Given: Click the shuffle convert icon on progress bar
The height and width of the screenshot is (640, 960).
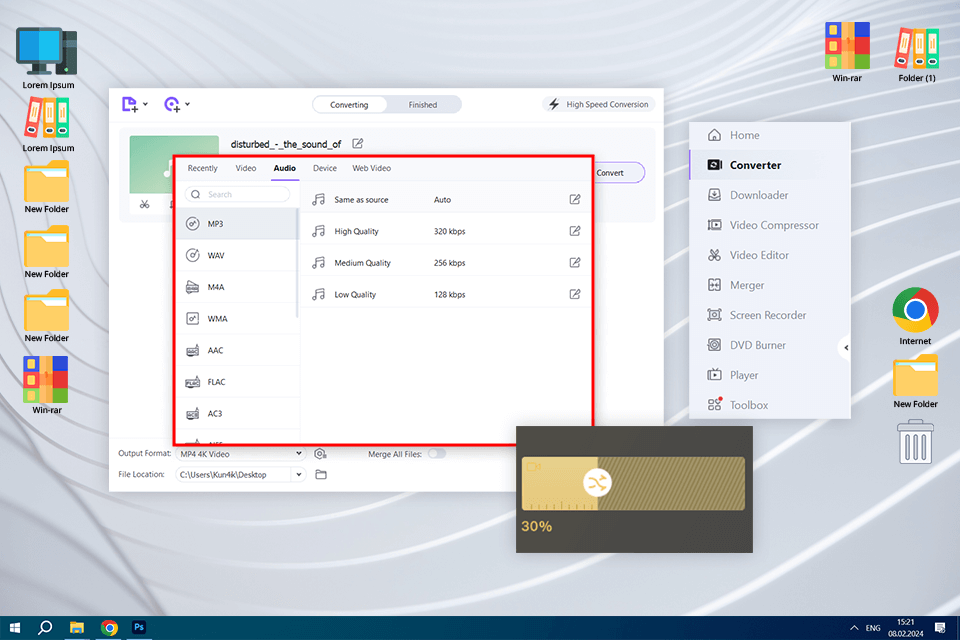Looking at the screenshot, I should tap(597, 483).
